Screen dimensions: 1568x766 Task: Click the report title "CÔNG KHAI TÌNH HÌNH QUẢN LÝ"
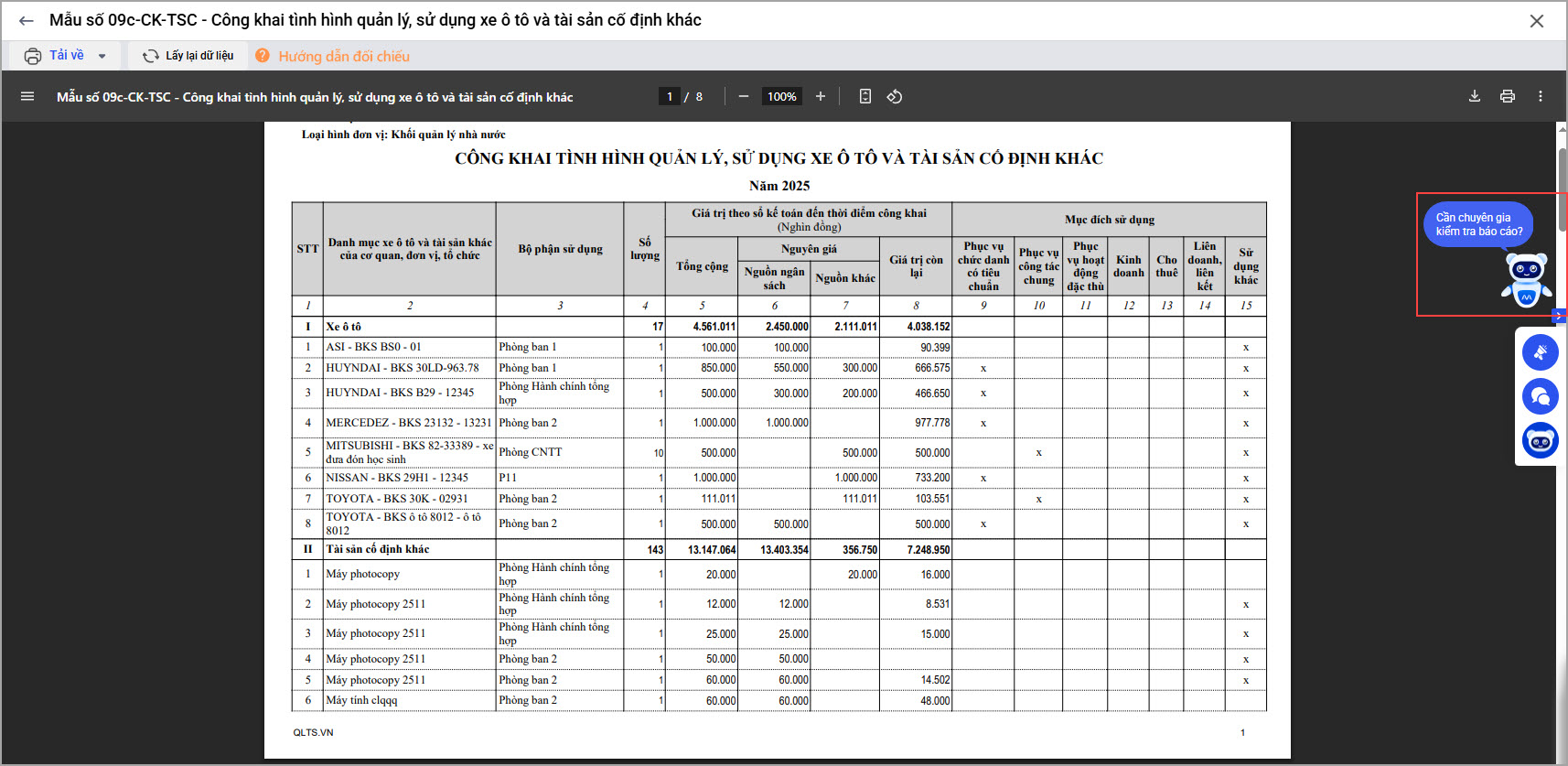pos(779,158)
